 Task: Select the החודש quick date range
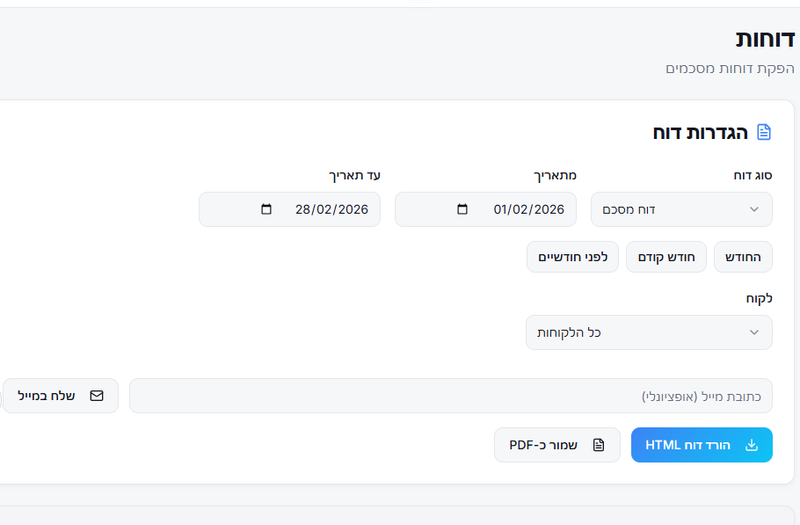click(743, 257)
